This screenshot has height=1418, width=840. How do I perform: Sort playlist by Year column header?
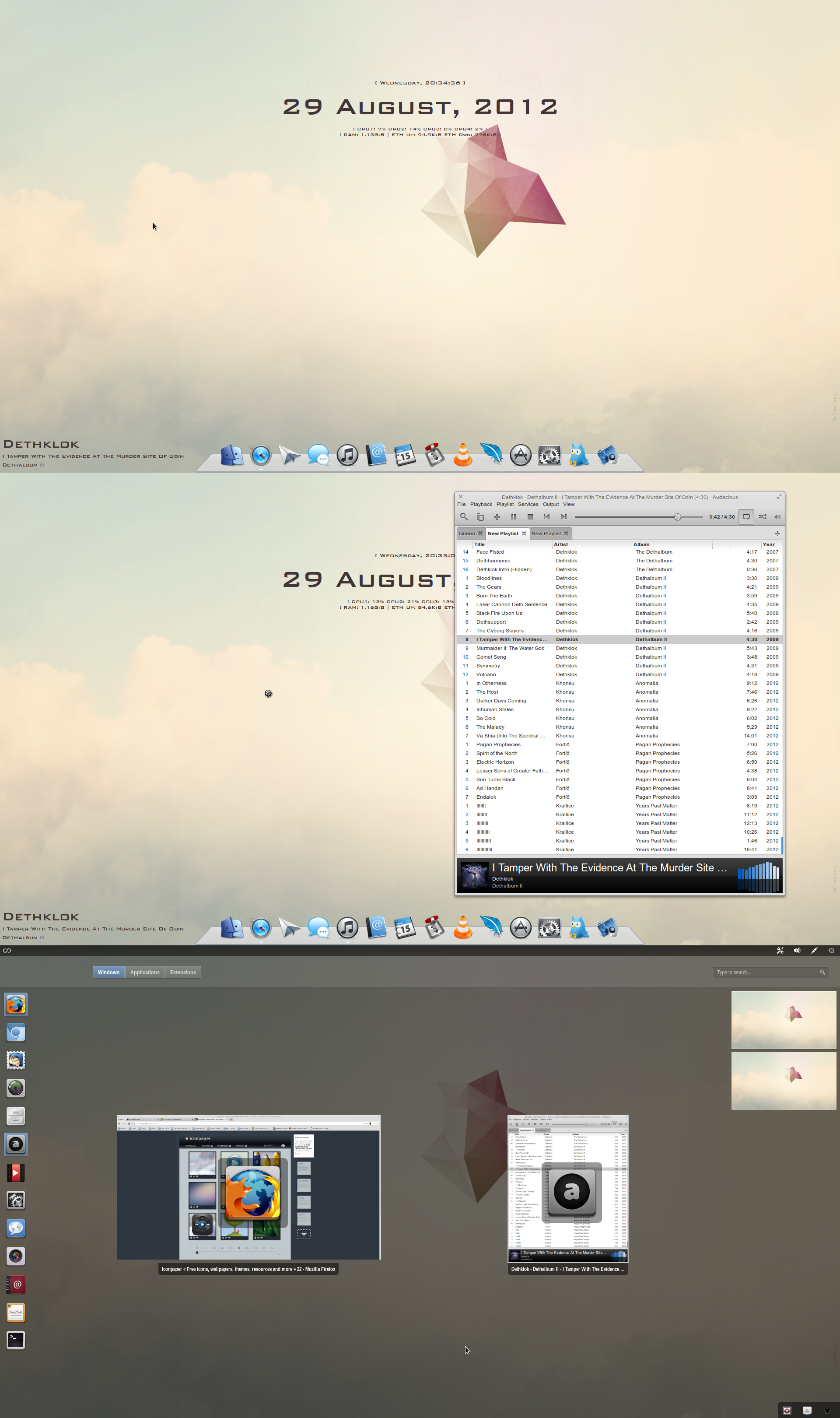pos(772,544)
